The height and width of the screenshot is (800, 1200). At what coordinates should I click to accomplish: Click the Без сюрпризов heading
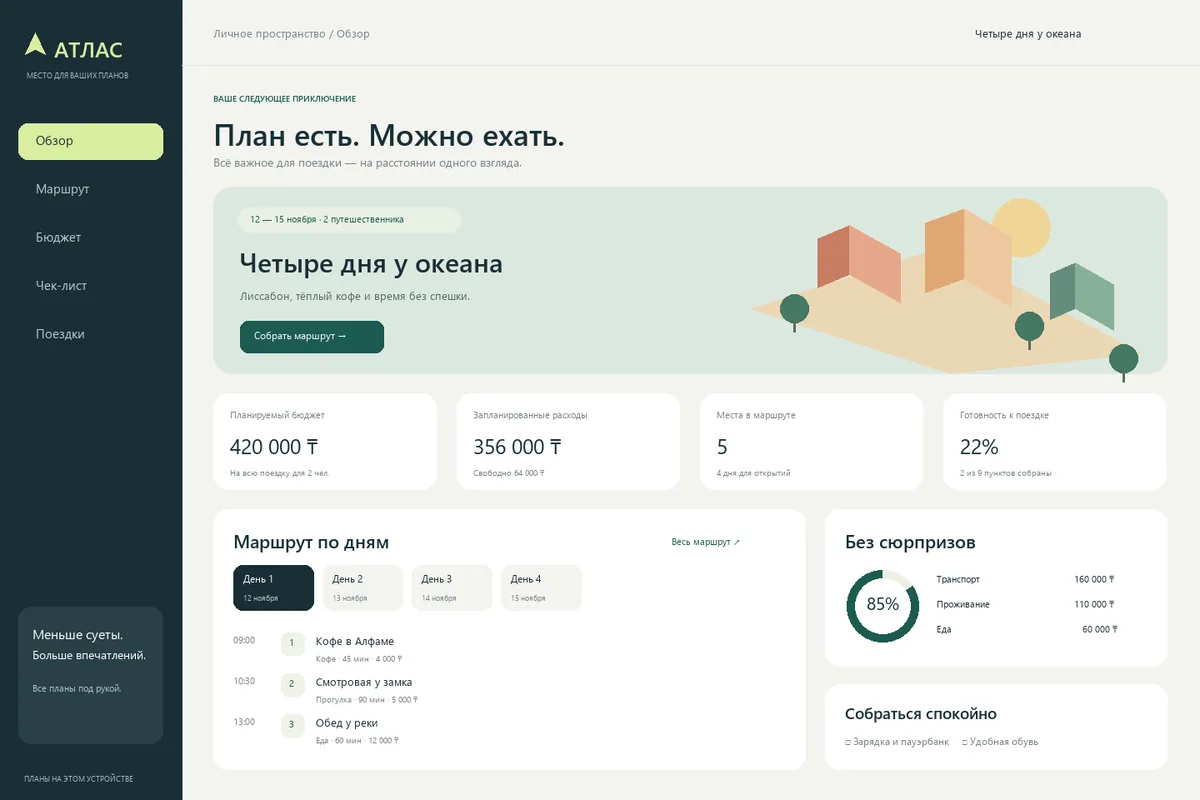pyautogui.click(x=910, y=542)
